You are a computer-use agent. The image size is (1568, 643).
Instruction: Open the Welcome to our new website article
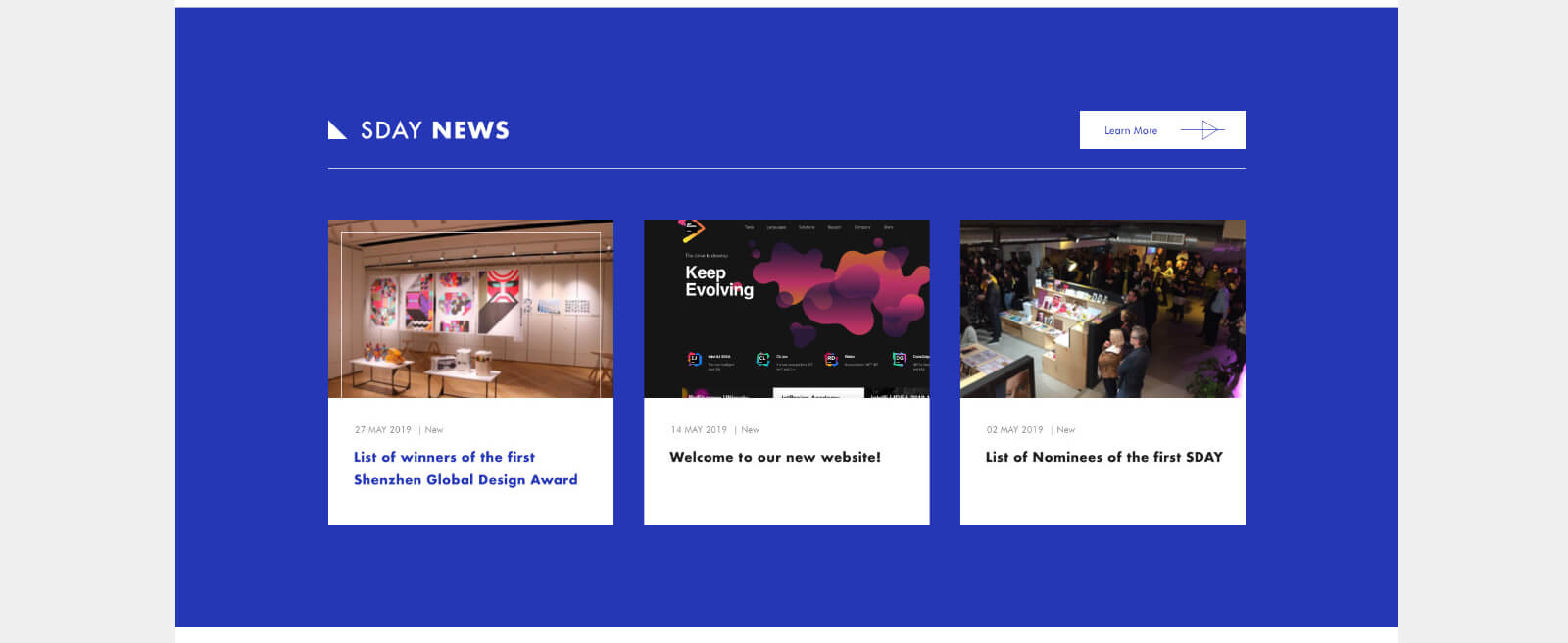(x=774, y=457)
